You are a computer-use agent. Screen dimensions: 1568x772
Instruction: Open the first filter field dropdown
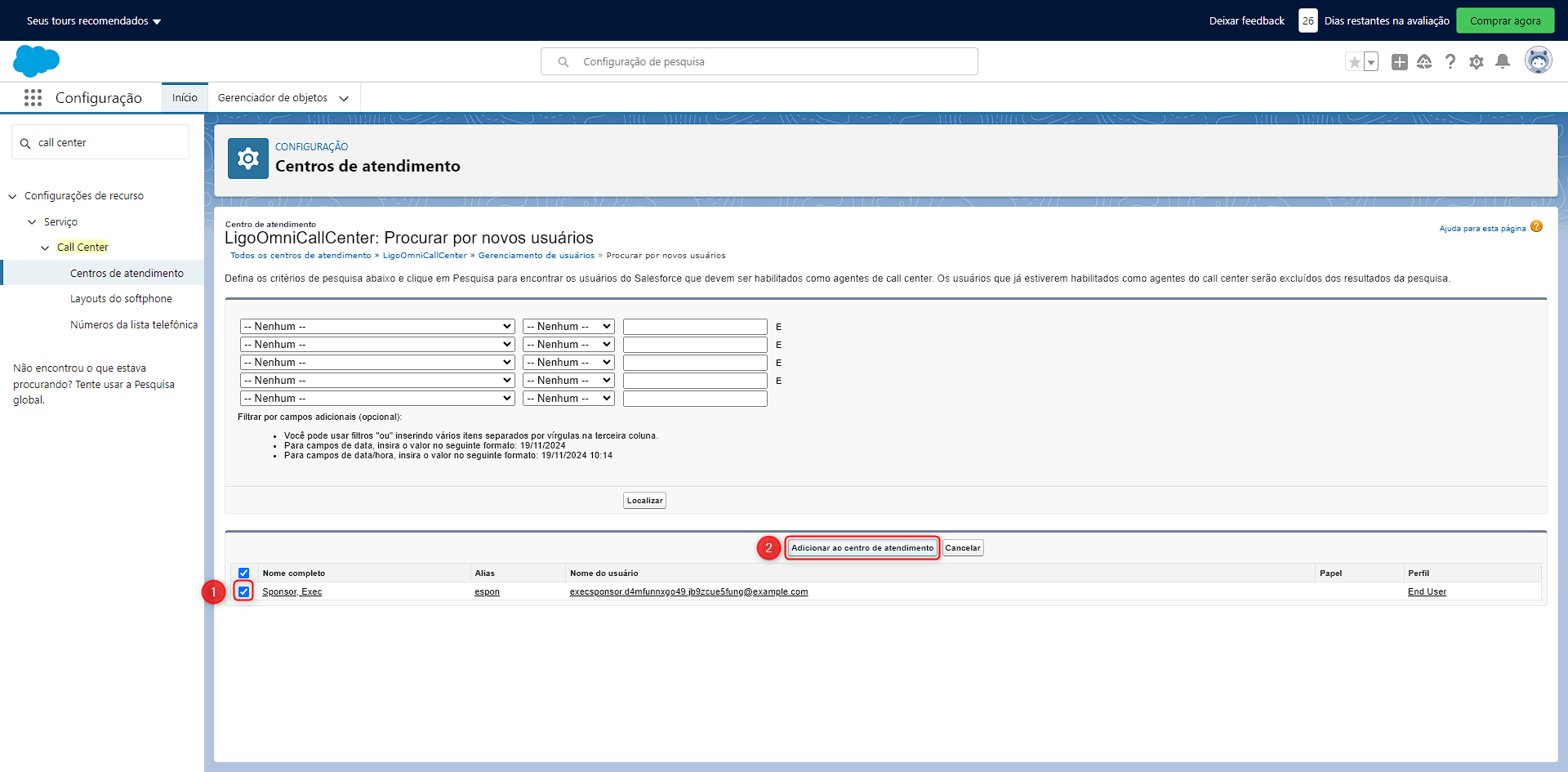point(377,327)
